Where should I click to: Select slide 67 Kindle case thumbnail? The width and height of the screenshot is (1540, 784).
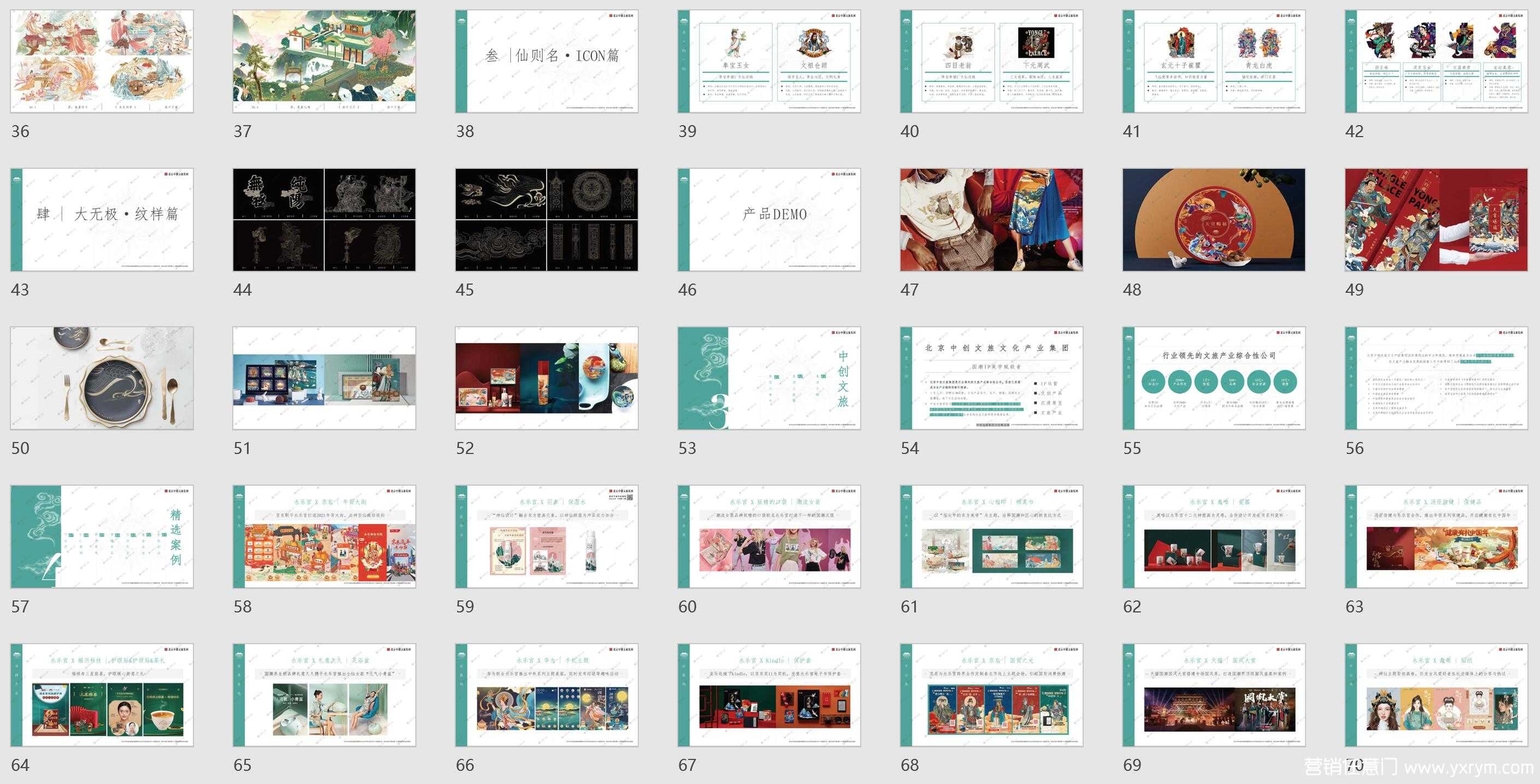[769, 695]
